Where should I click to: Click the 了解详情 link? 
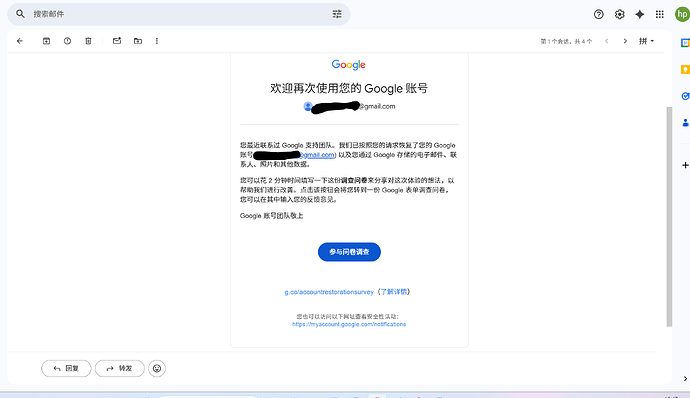pyautogui.click(x=394, y=292)
